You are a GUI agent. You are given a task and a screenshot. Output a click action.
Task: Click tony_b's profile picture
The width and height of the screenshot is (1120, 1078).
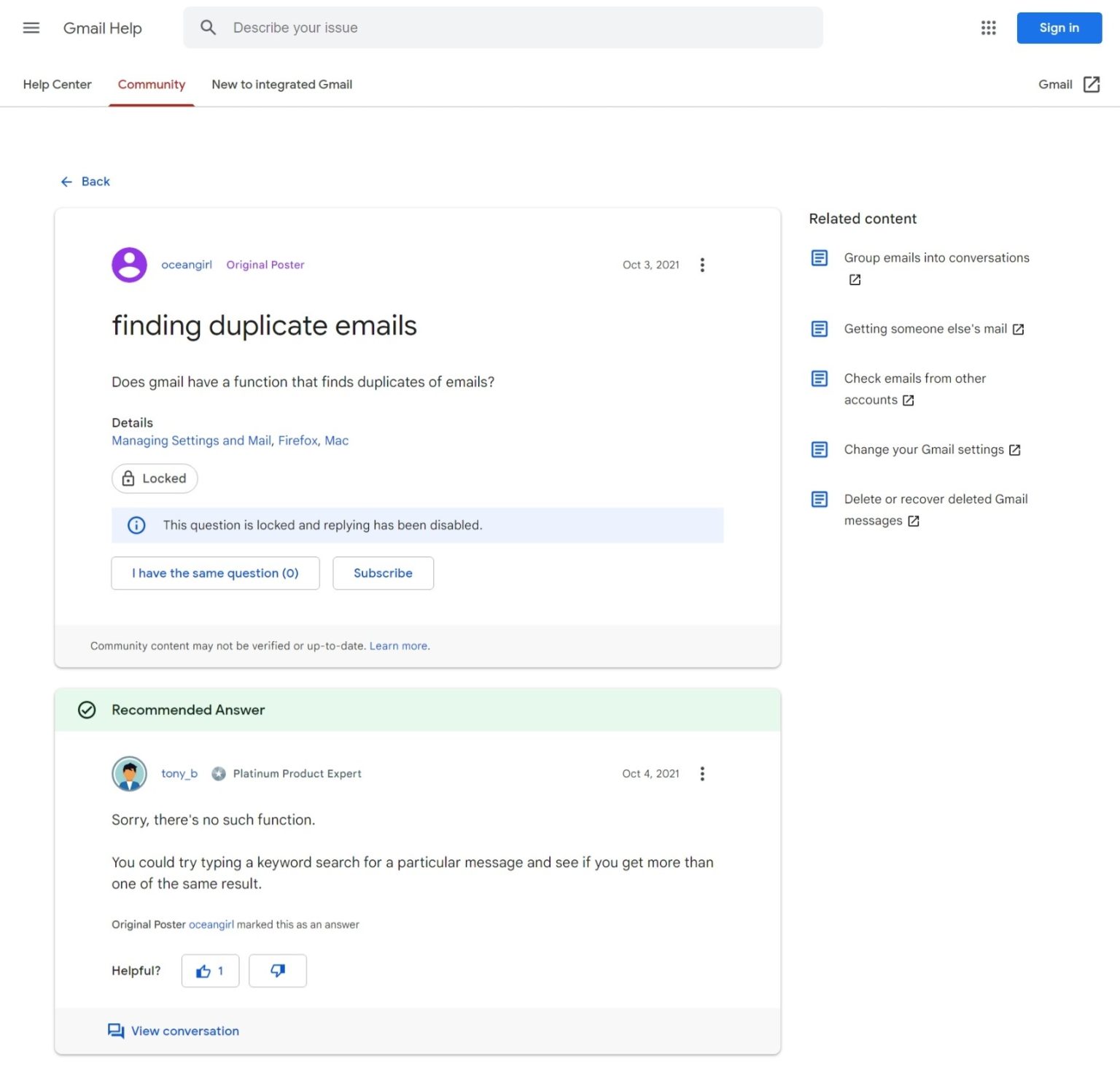coord(129,774)
